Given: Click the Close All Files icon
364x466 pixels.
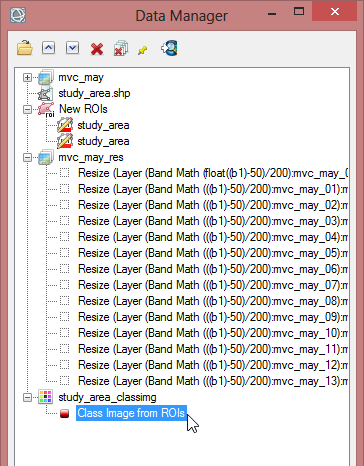Looking at the screenshot, I should point(121,48).
